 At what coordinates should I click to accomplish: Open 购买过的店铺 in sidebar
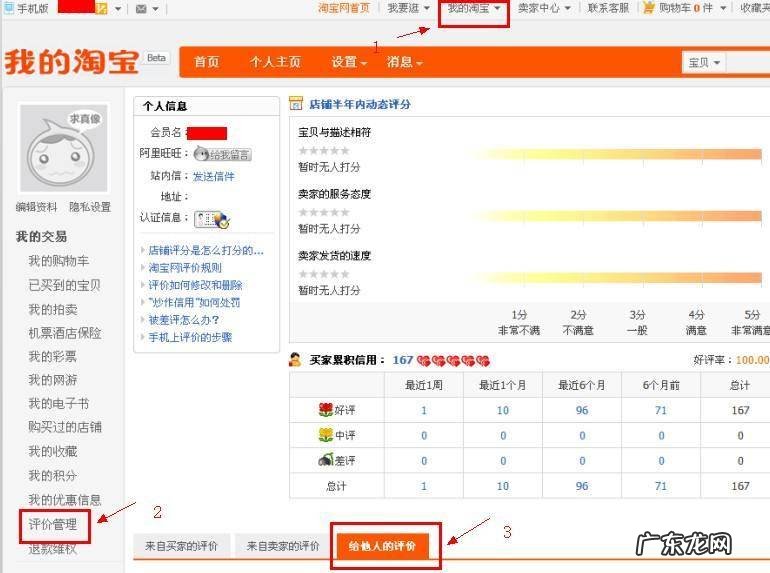point(64,427)
